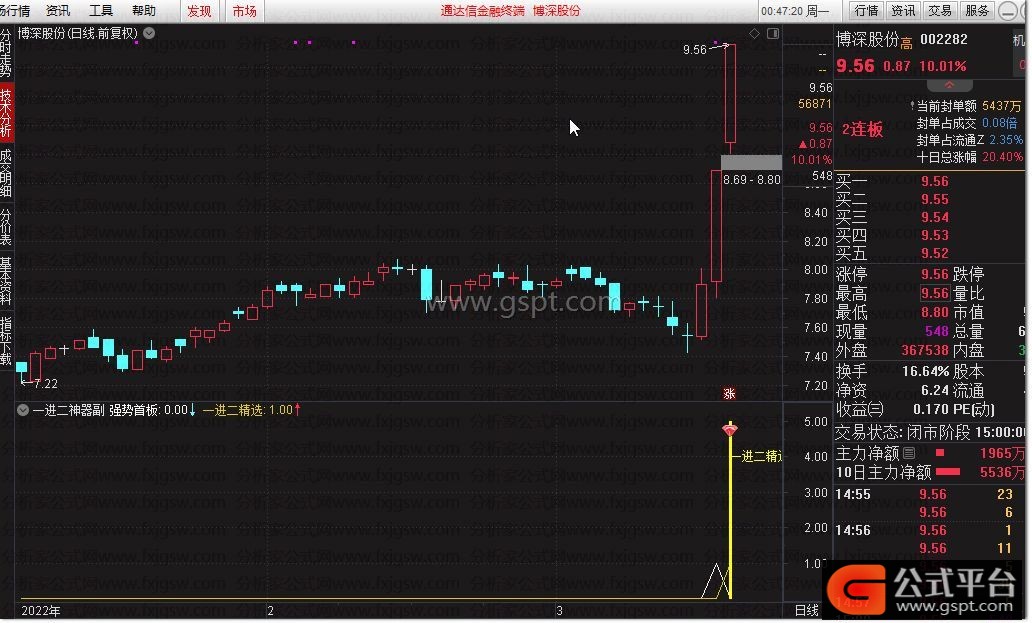
Task: Select 技术分析 in the left sidebar
Action: click(x=6, y=113)
